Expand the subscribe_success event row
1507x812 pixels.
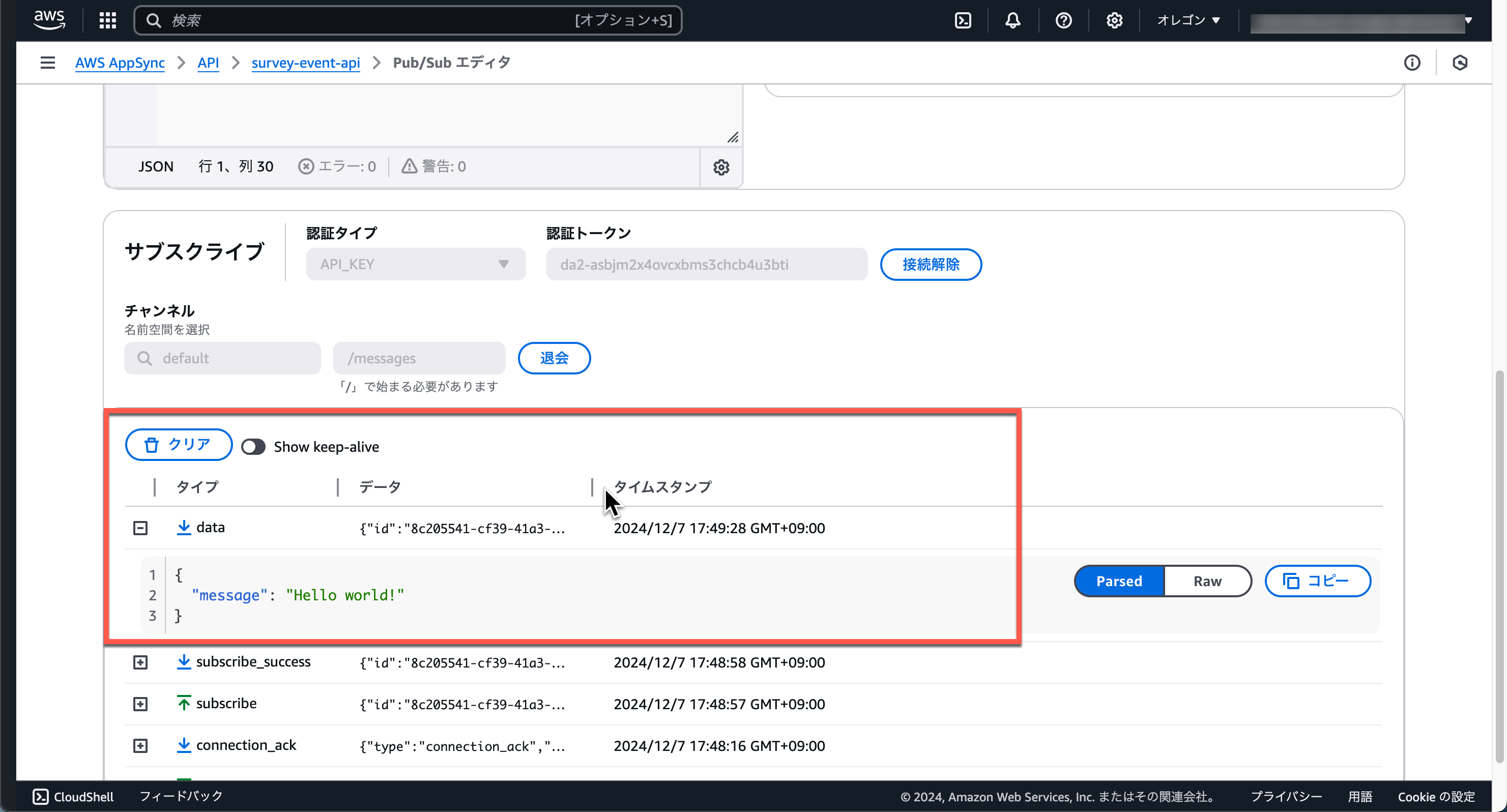click(140, 662)
